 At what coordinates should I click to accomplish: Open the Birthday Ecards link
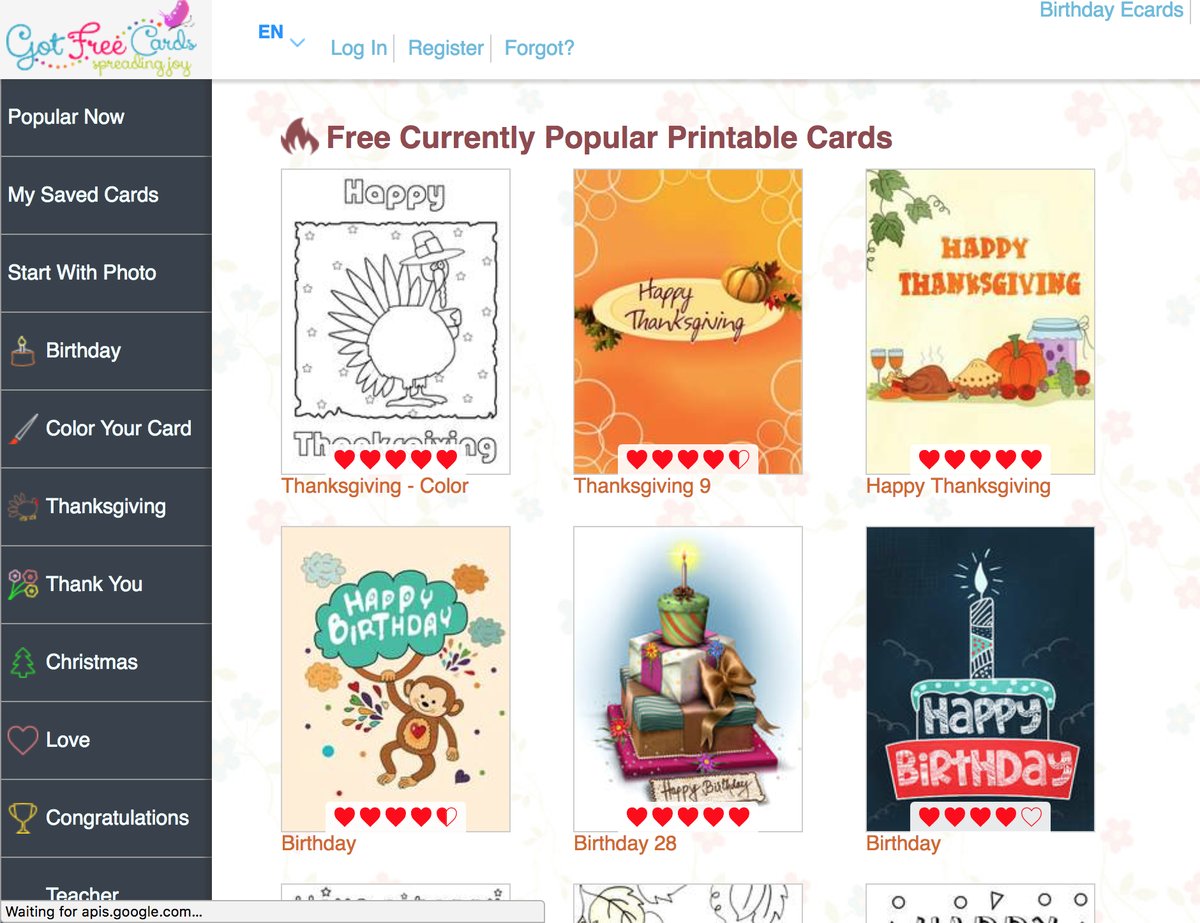(1111, 11)
